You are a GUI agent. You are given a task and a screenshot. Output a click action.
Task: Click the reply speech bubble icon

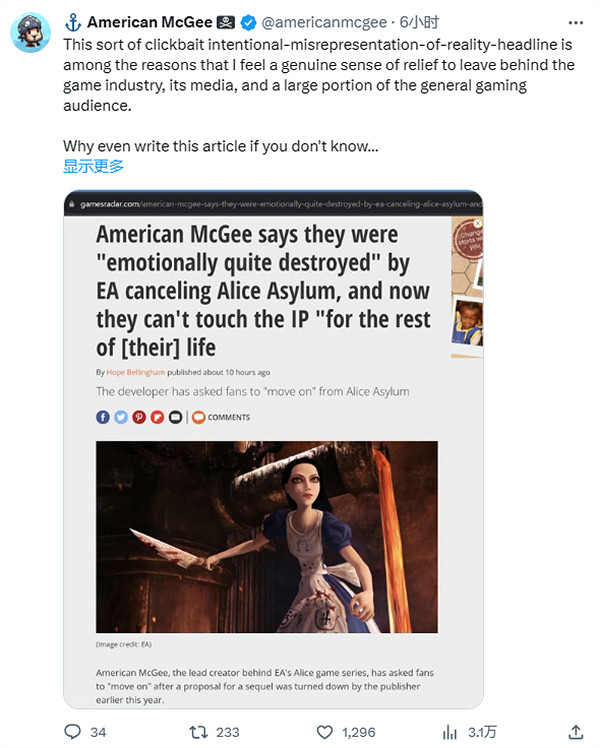(x=72, y=732)
